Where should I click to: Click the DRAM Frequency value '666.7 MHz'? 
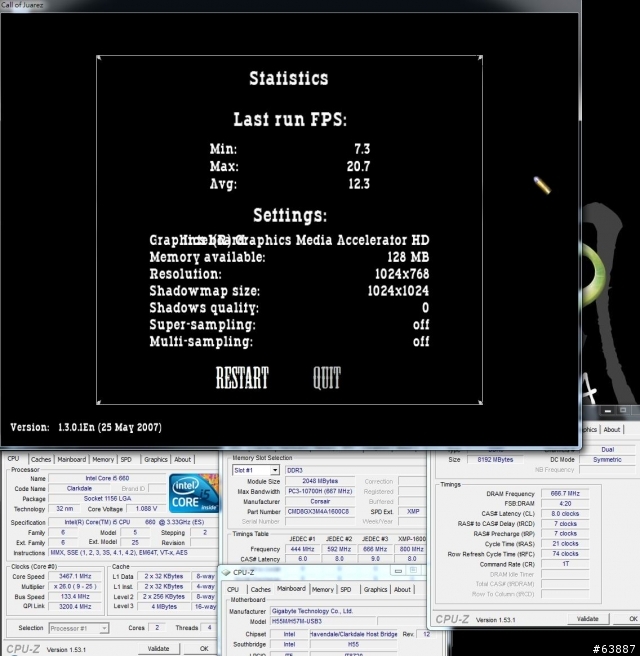click(565, 494)
